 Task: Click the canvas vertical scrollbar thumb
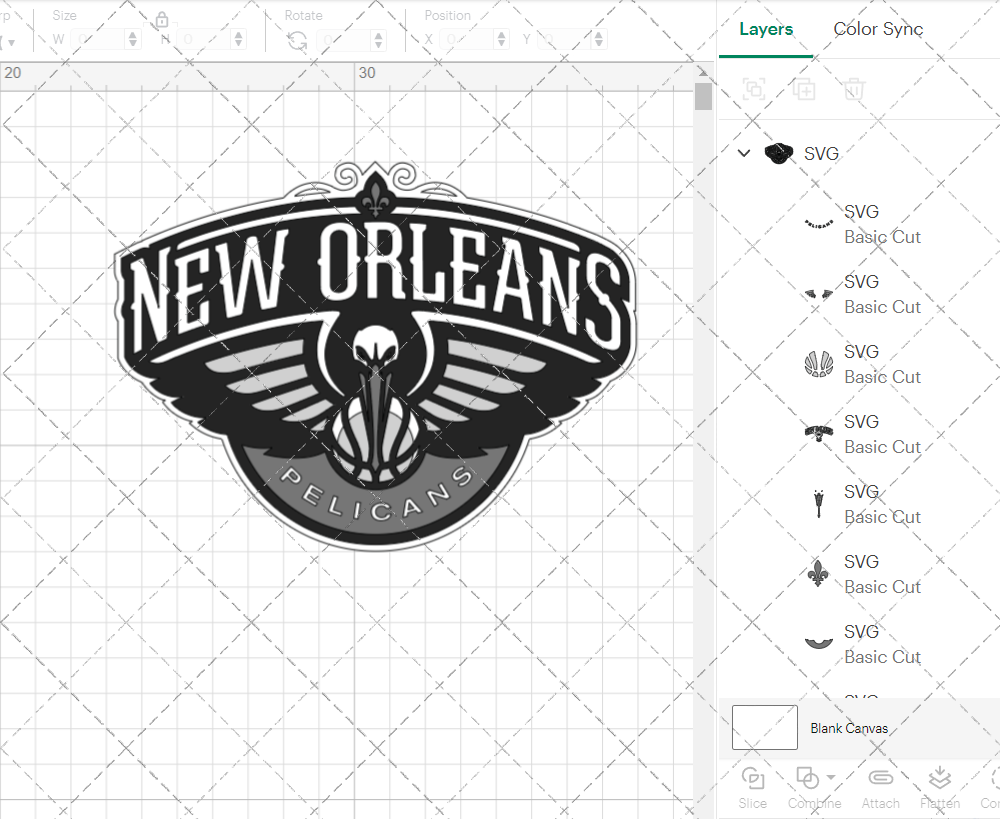click(x=703, y=96)
